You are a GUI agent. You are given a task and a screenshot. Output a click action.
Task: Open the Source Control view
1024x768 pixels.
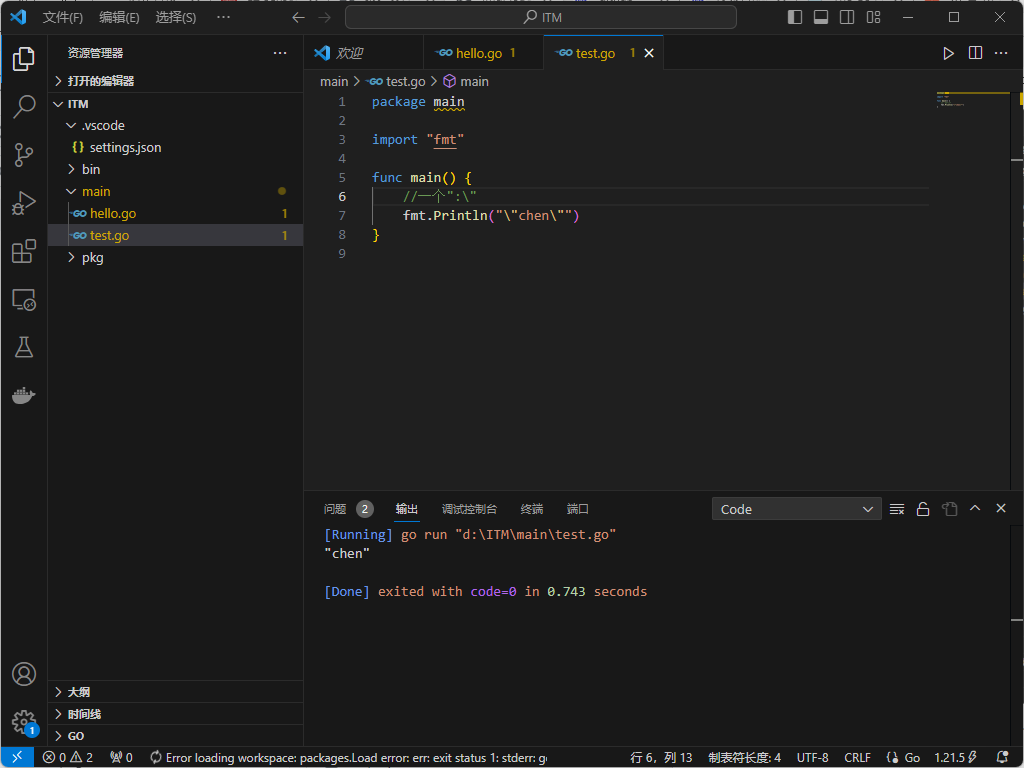(x=24, y=155)
